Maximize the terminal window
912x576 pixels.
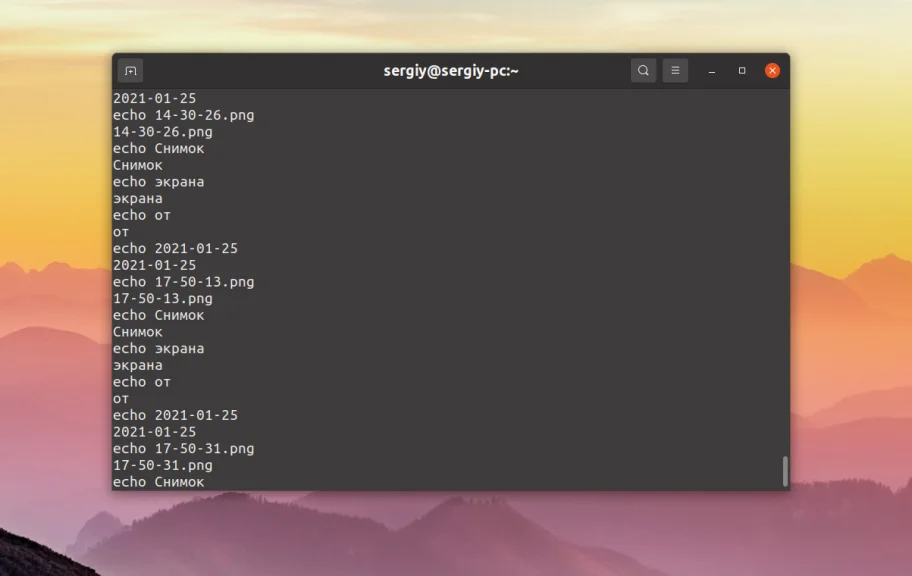[741, 71]
